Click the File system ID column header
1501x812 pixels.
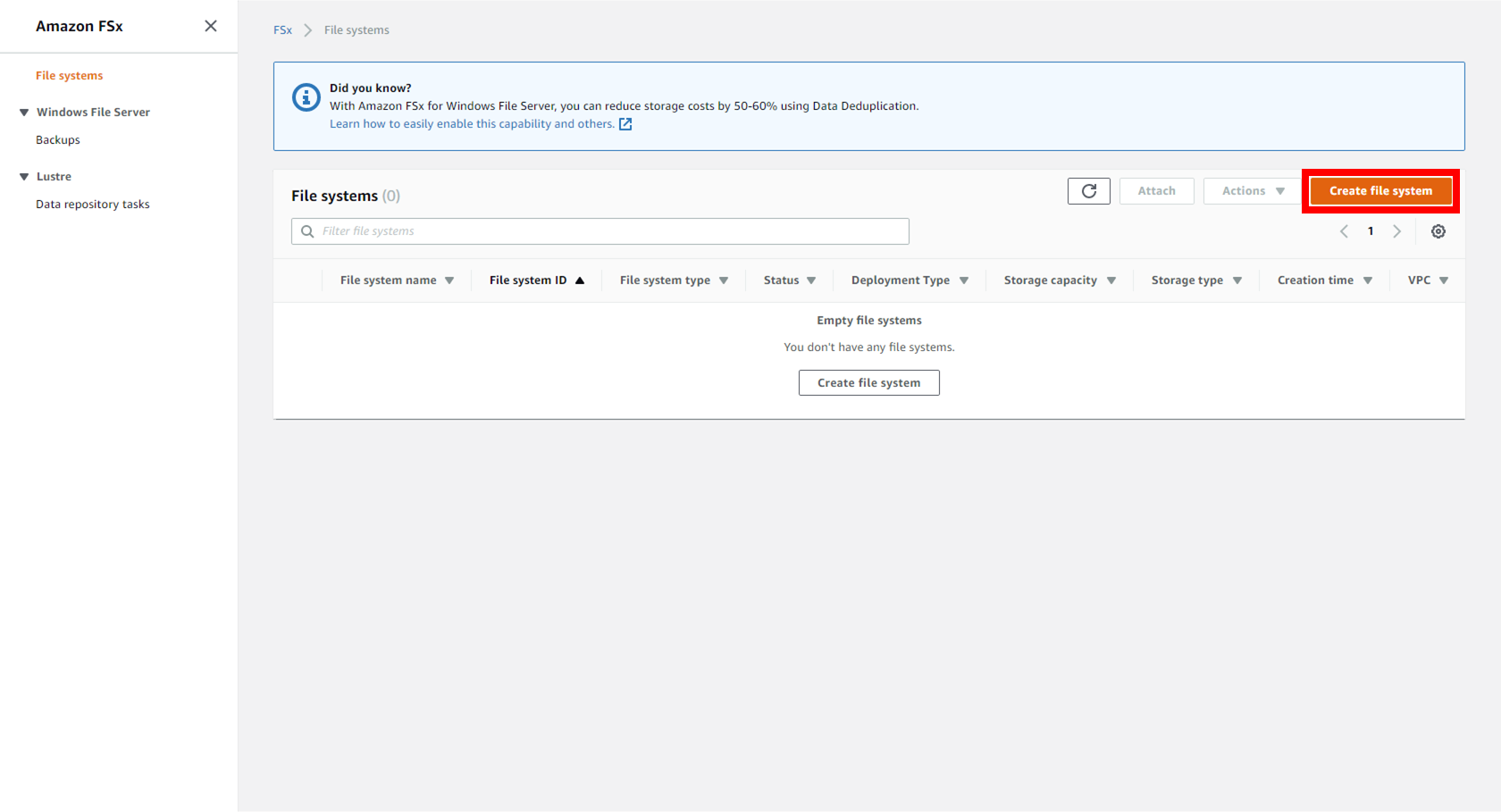[528, 280]
